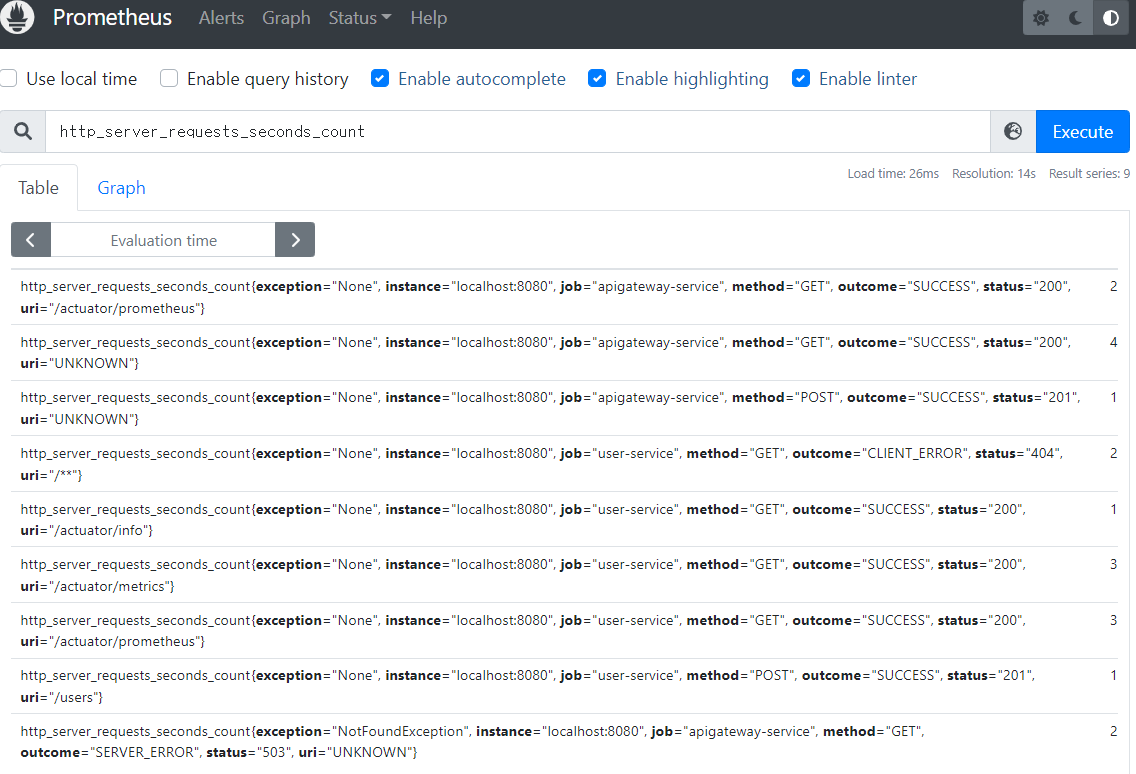Click the Prometheus brand title
This screenshot has width=1136, height=774.
coord(112,17)
